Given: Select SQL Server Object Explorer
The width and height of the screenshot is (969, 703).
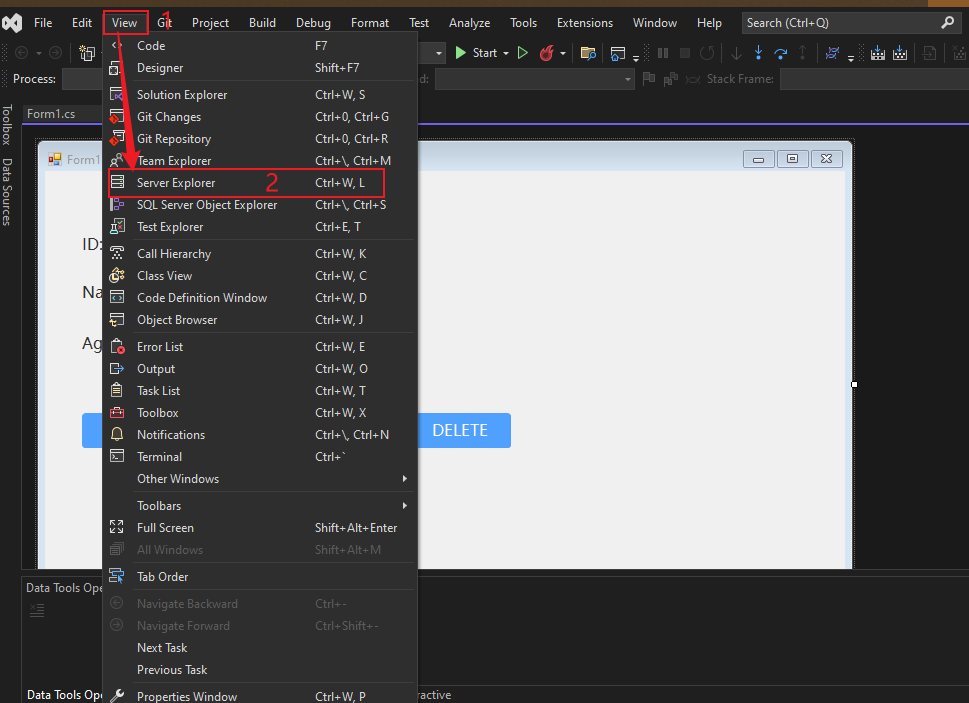Looking at the screenshot, I should 261,204.
